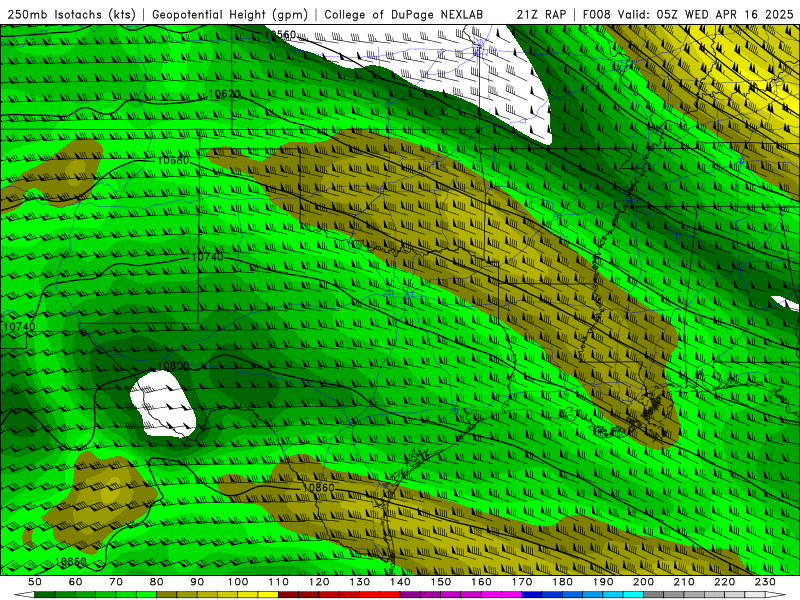This screenshot has width=800, height=600.
Task: Click the bright magenta swatch just before 170
Action: tap(511, 595)
